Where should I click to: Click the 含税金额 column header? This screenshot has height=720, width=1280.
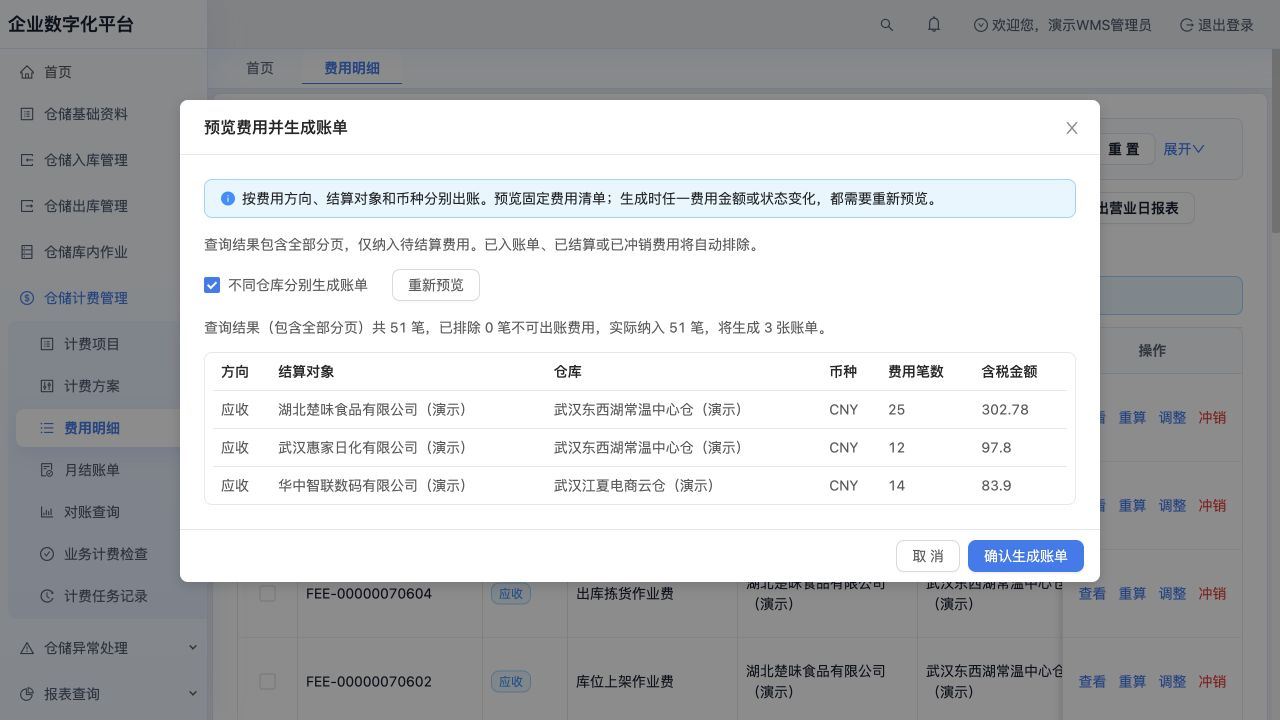tap(1009, 371)
